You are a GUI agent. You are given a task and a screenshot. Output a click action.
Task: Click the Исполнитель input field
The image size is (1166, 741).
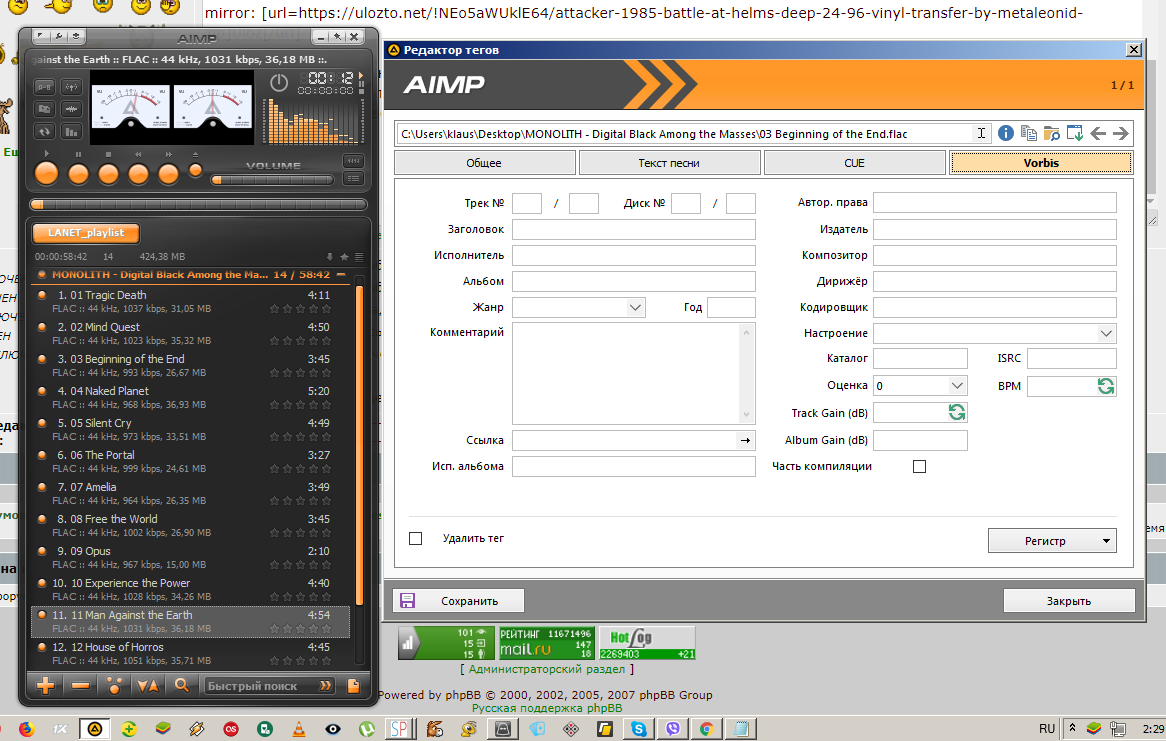pyautogui.click(x=634, y=255)
